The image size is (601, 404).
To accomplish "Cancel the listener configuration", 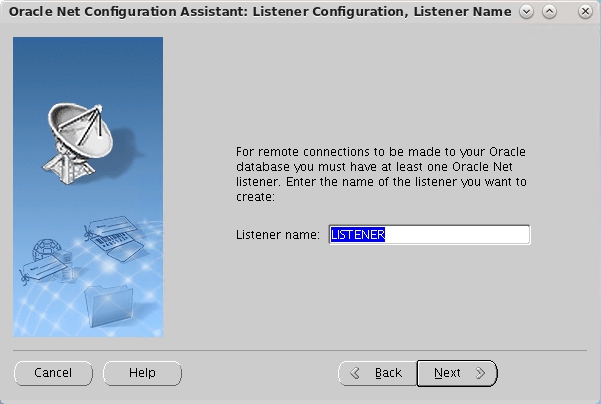I will click(x=53, y=373).
